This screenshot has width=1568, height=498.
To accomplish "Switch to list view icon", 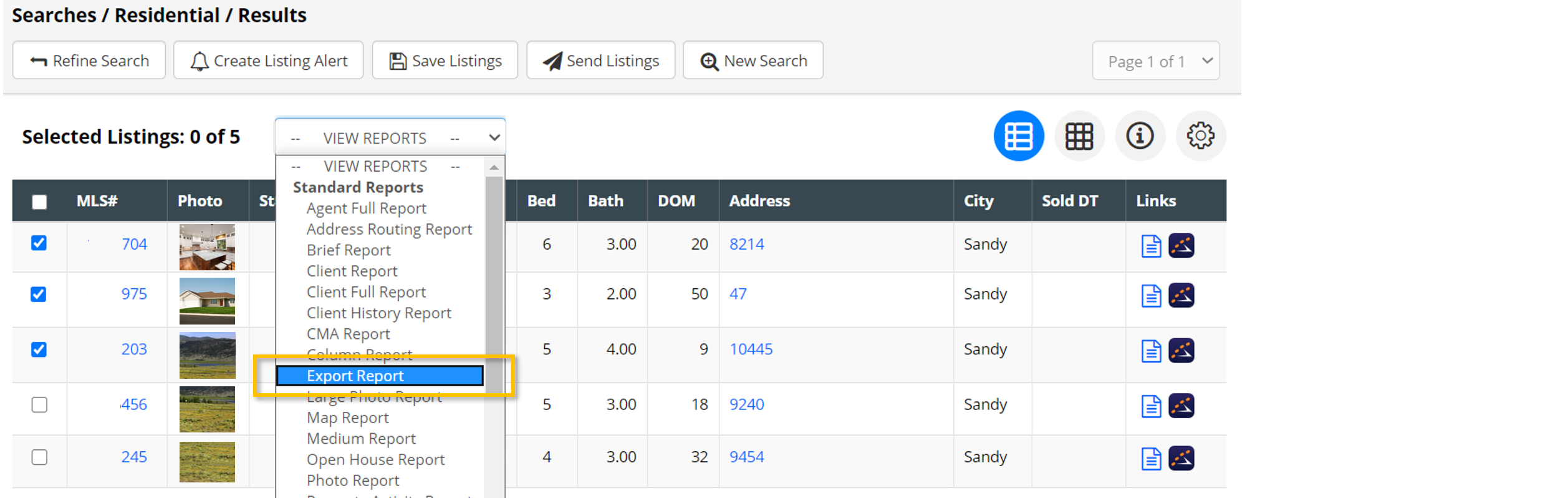I will point(1018,136).
